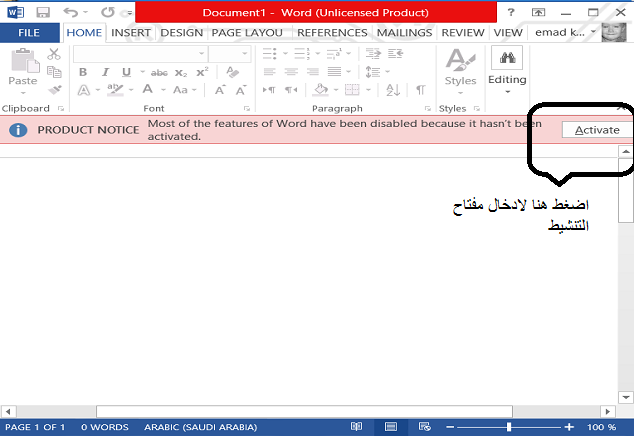
Task: Click the Ribbon Display Options icon
Action: (x=538, y=12)
